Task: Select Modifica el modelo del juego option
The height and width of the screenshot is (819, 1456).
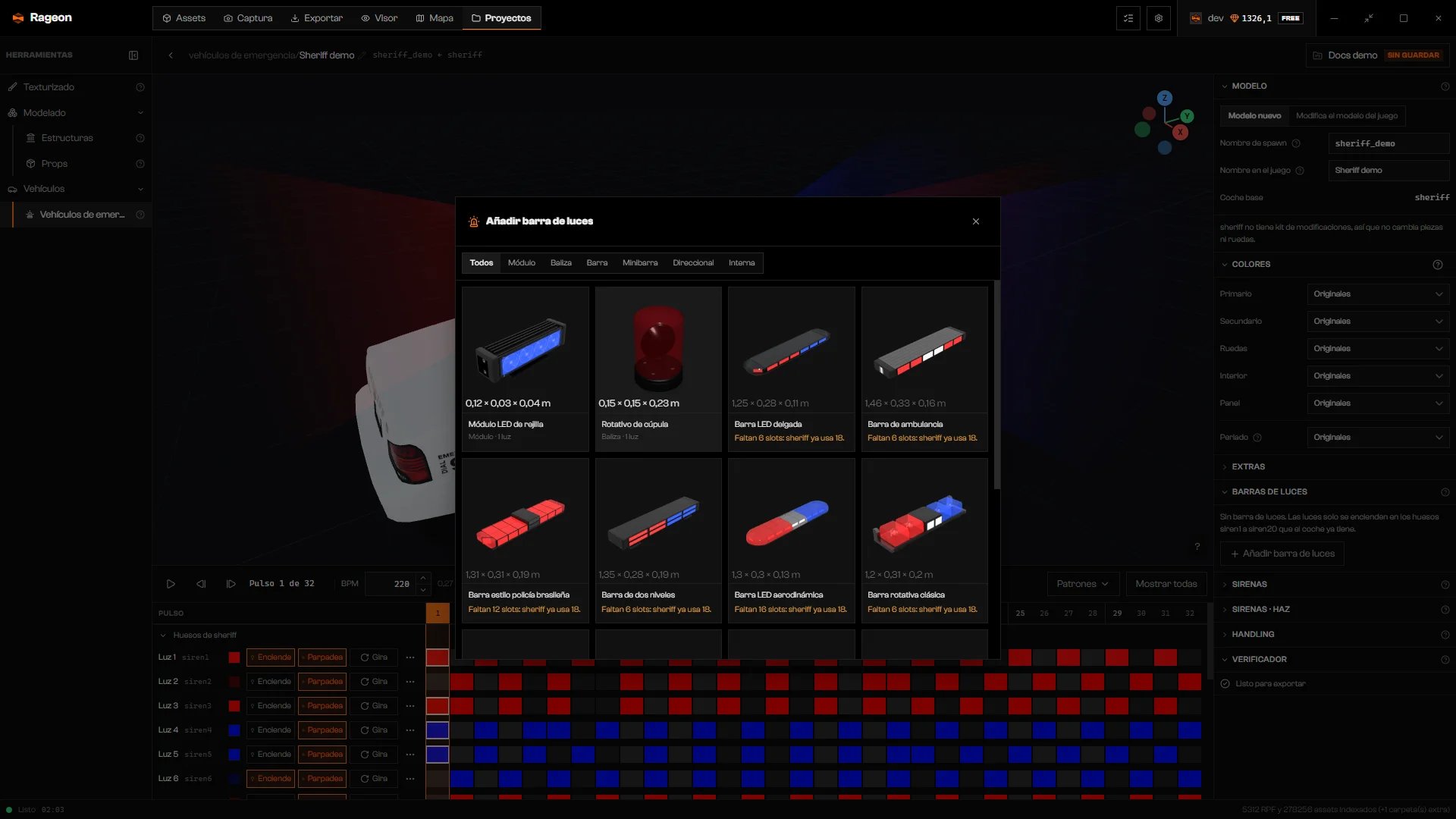Action: coord(1347,116)
